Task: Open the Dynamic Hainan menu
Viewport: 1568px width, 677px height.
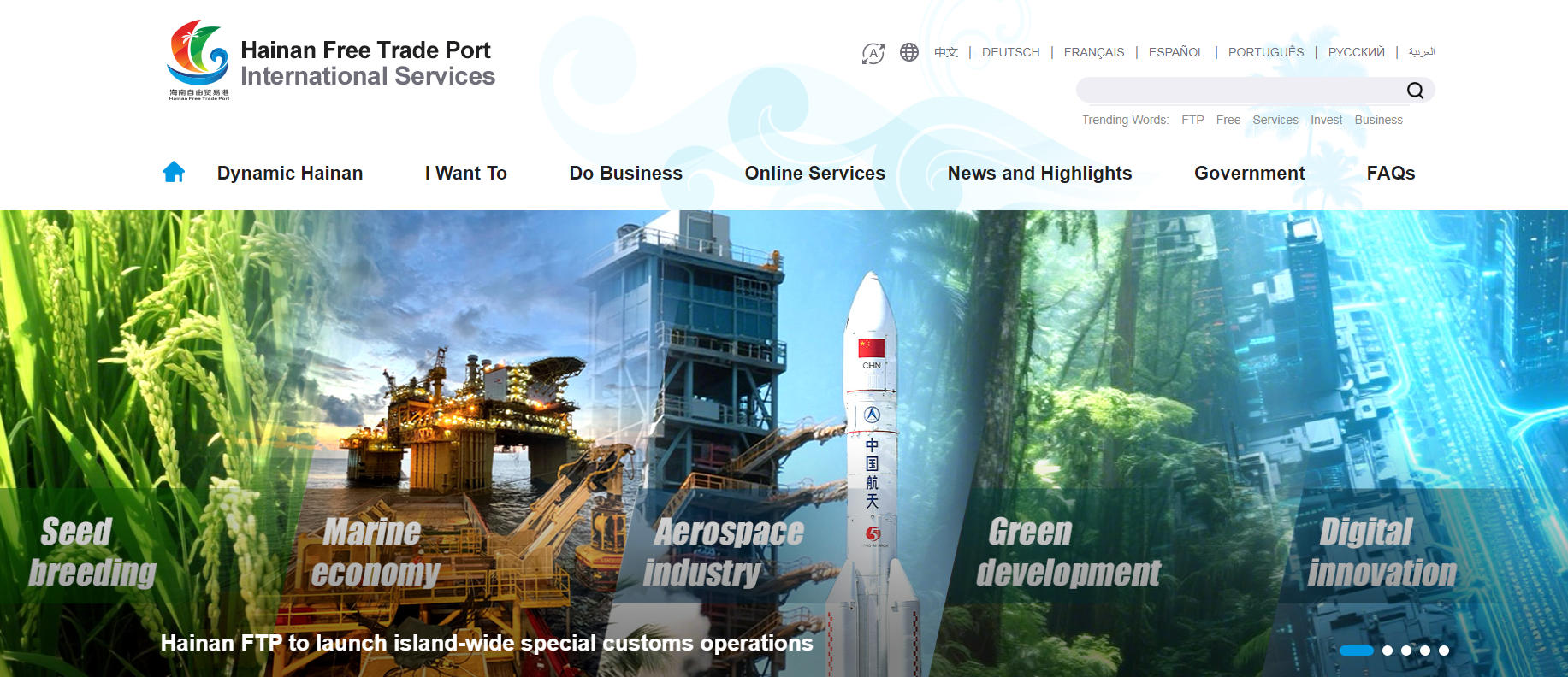Action: click(289, 174)
